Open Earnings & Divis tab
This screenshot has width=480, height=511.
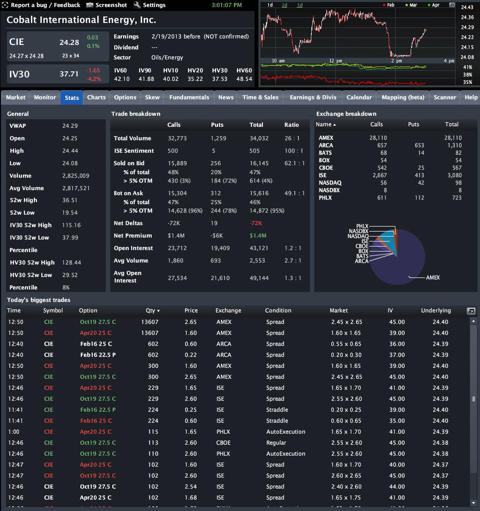(x=313, y=97)
